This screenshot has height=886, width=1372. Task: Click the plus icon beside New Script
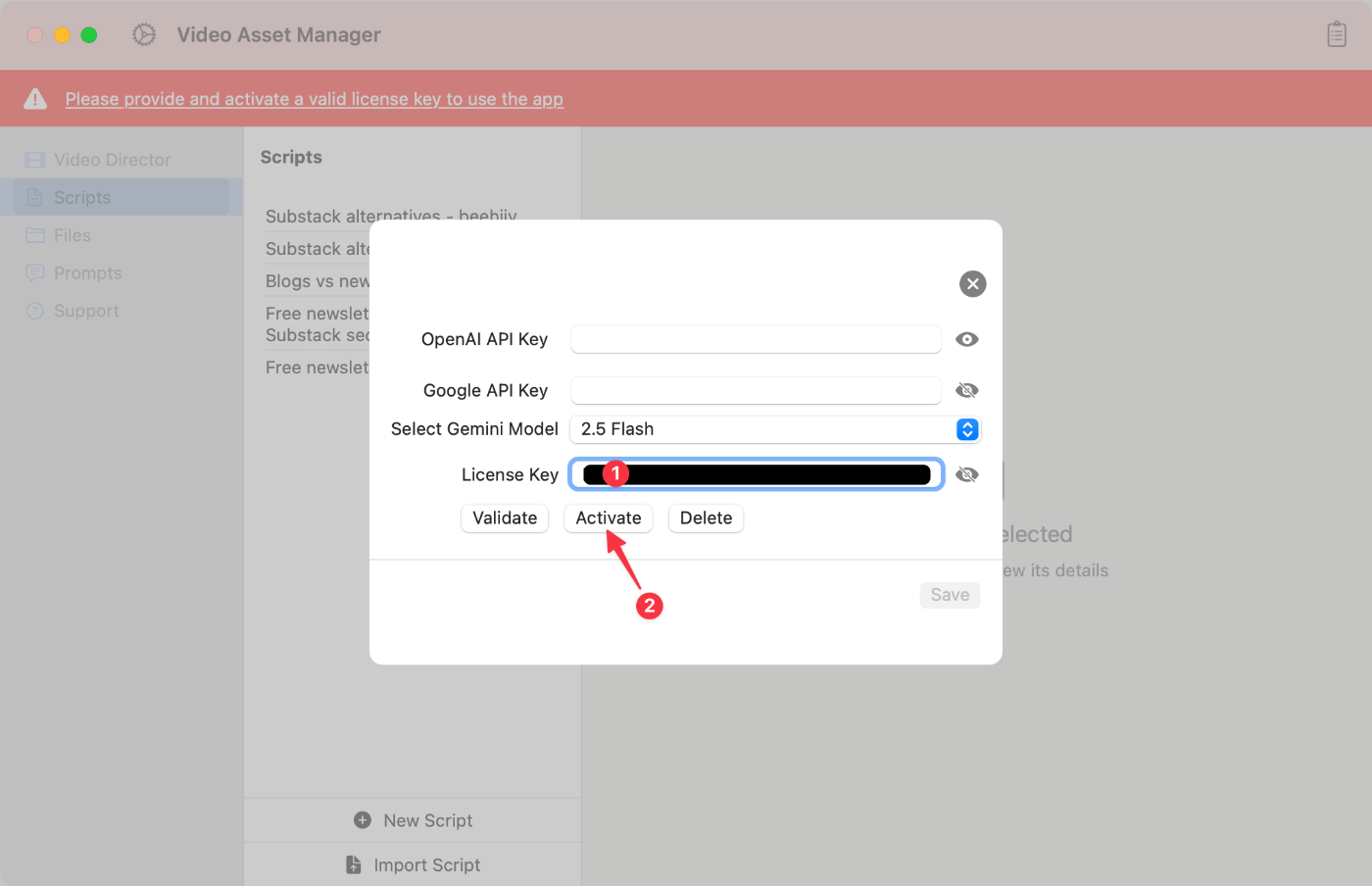pos(363,819)
